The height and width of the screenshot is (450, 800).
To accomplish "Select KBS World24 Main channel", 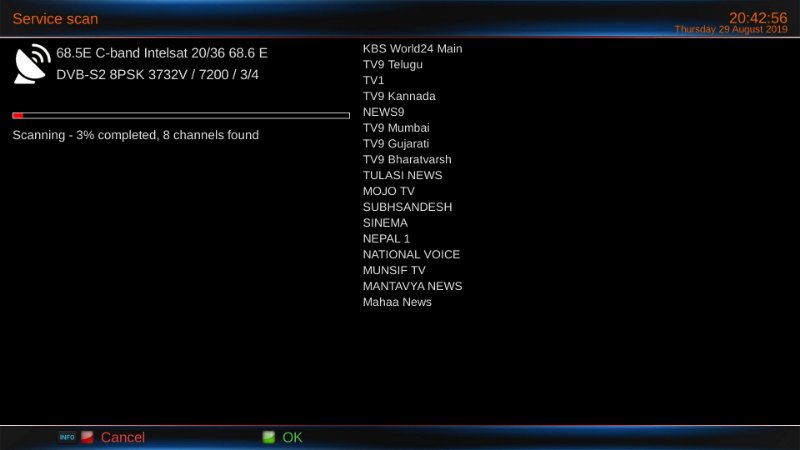I will click(x=412, y=48).
